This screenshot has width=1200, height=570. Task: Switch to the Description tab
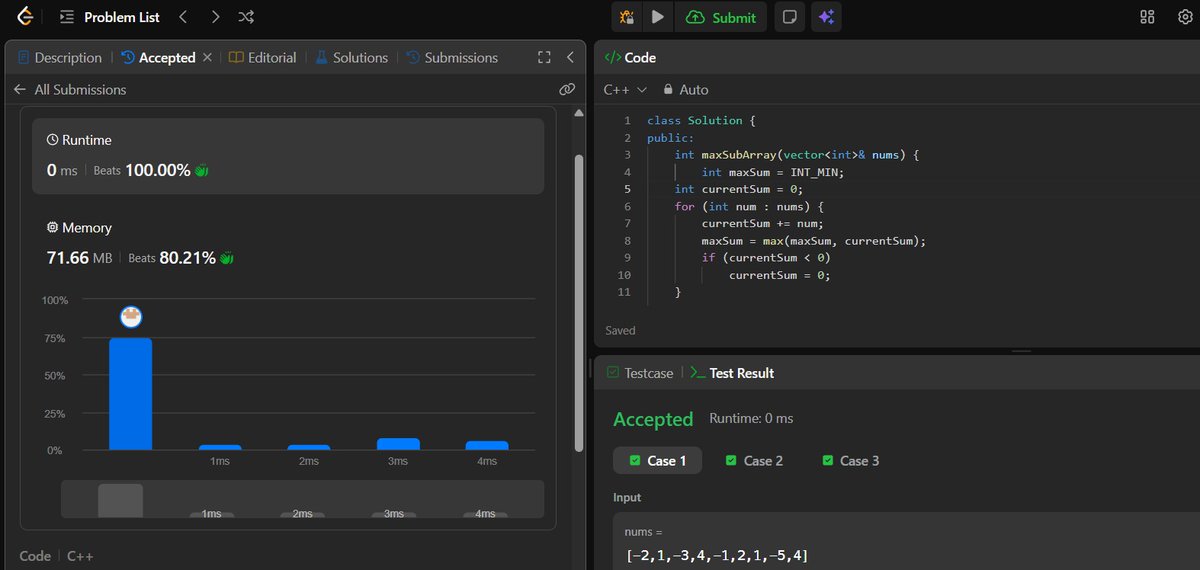(x=60, y=58)
